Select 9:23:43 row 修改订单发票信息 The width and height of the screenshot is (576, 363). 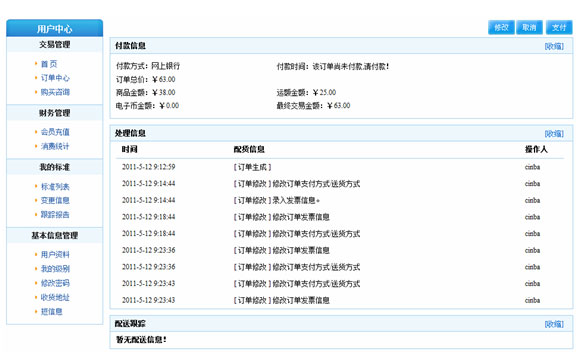coord(281,301)
